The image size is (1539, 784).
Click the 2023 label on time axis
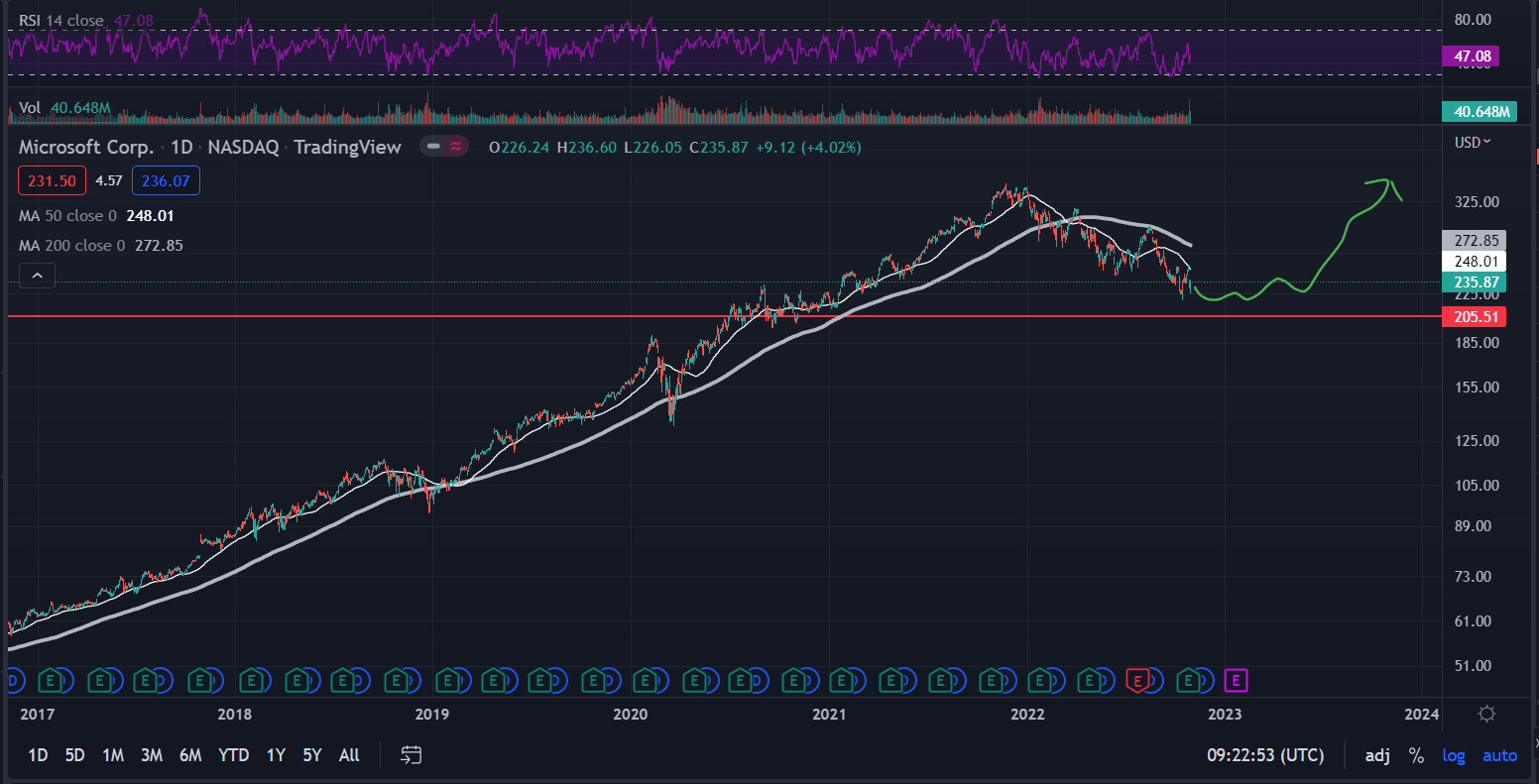pos(1225,714)
